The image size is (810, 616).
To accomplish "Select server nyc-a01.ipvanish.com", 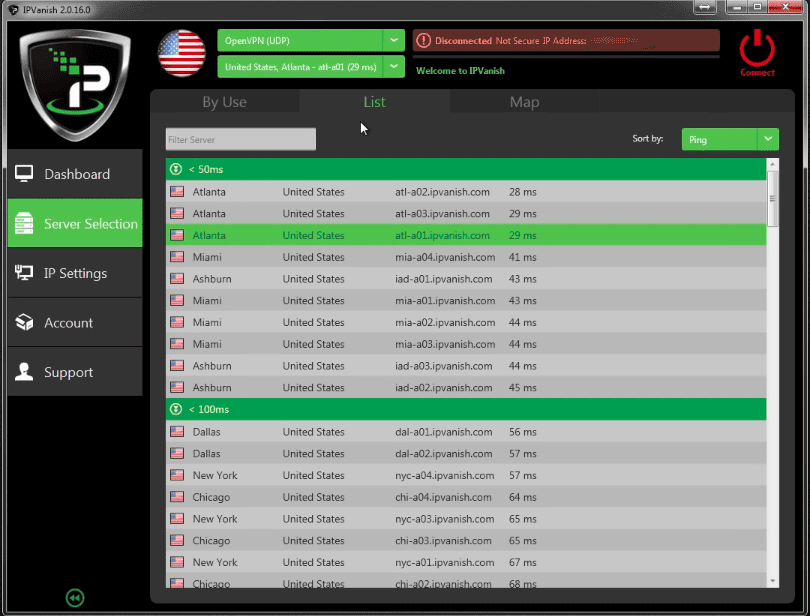I will tap(466, 562).
